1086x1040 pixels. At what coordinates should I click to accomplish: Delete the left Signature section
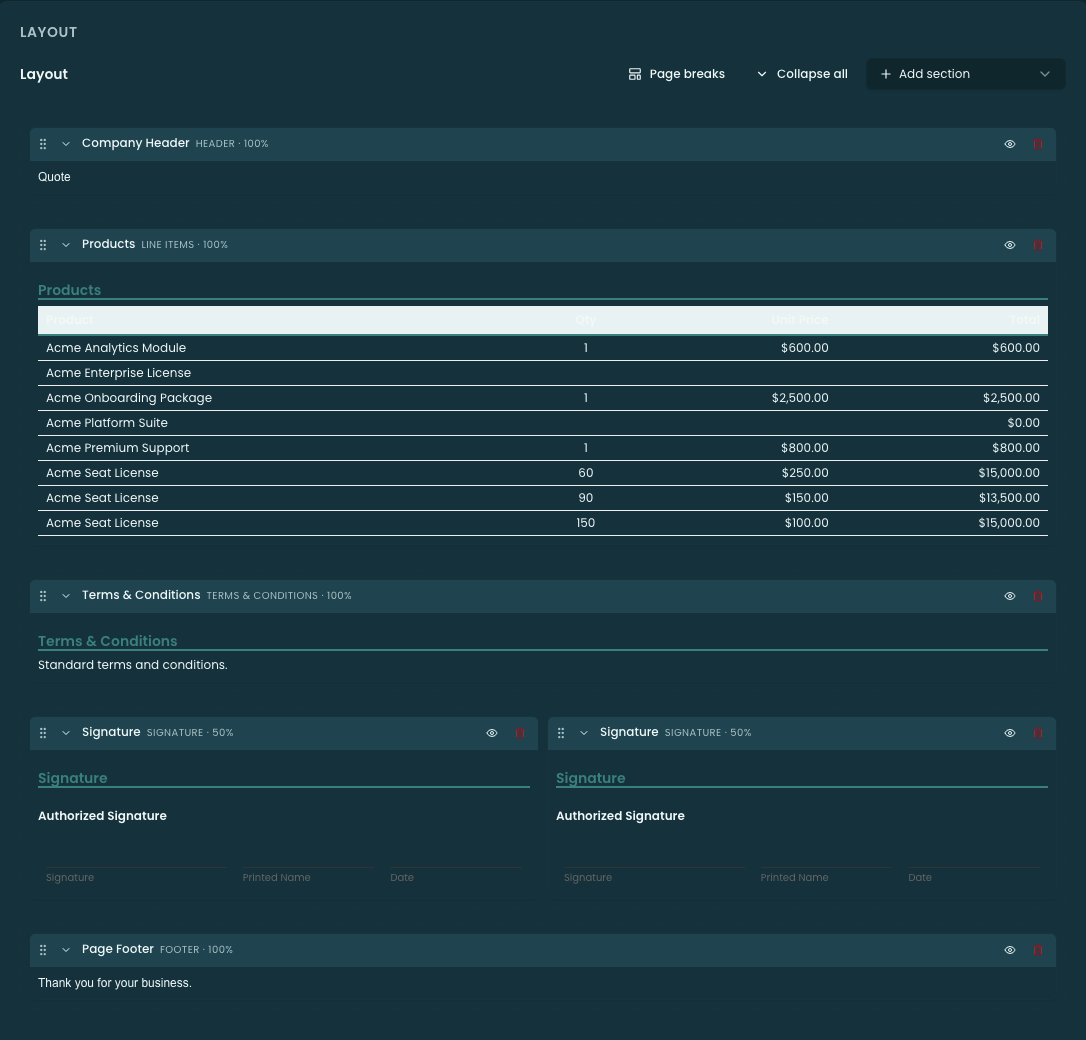coord(519,733)
